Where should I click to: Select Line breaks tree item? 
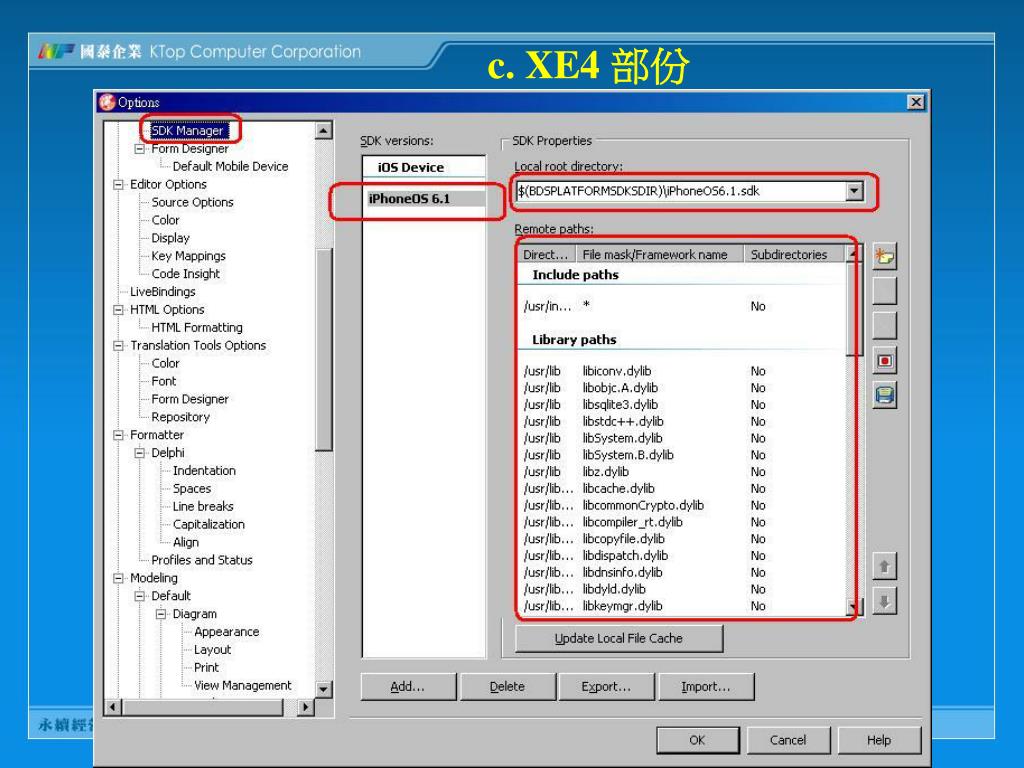(x=202, y=506)
